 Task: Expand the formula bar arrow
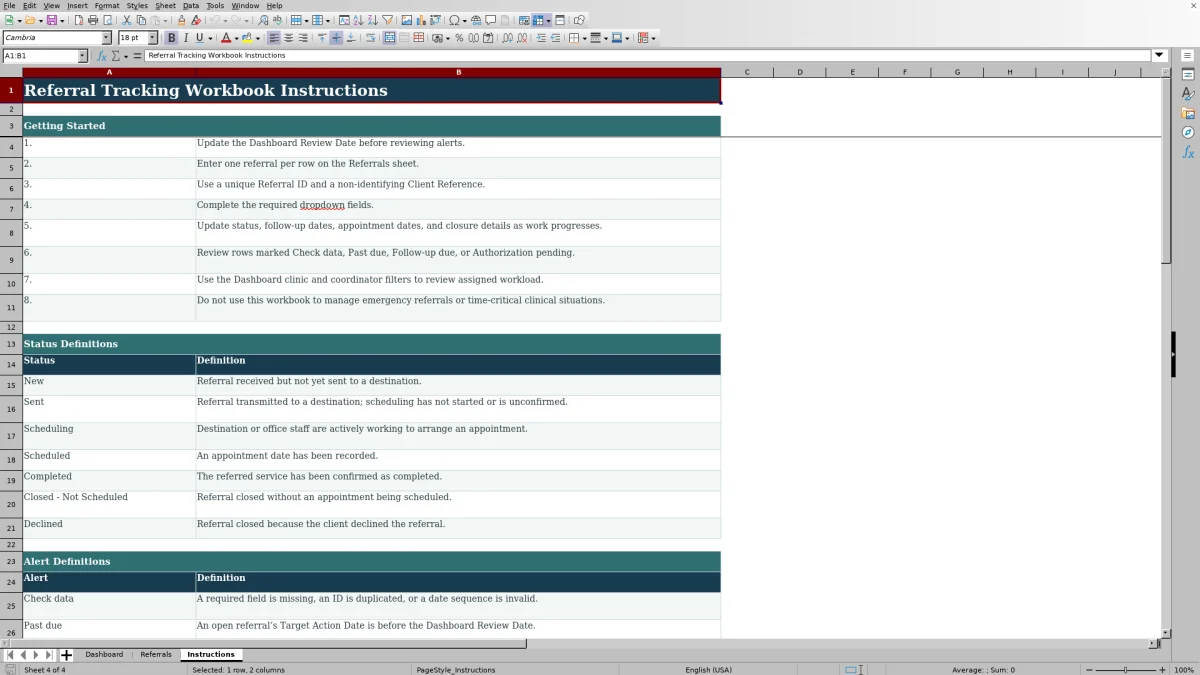[x=1160, y=56]
